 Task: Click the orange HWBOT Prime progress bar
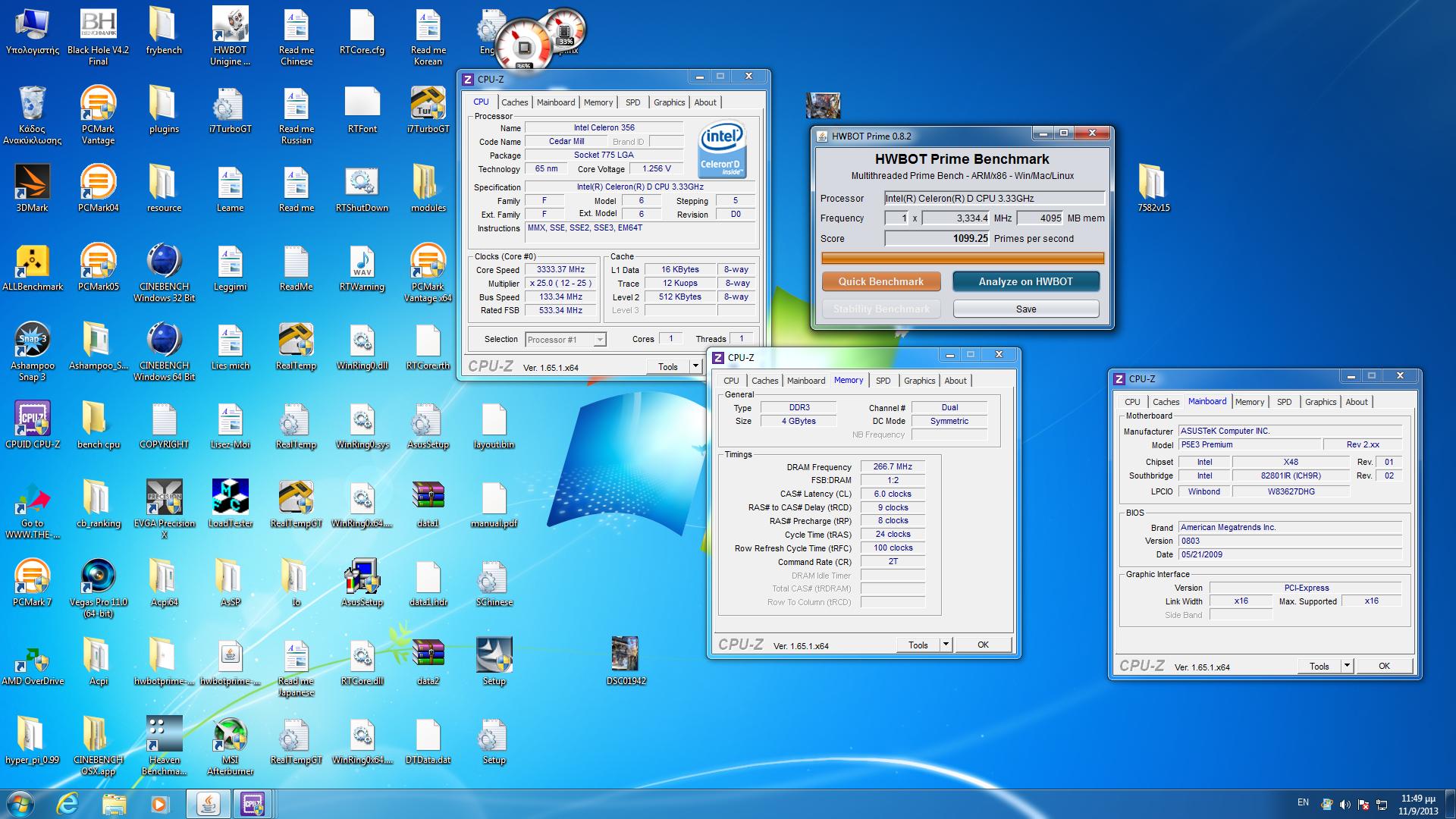[962, 258]
